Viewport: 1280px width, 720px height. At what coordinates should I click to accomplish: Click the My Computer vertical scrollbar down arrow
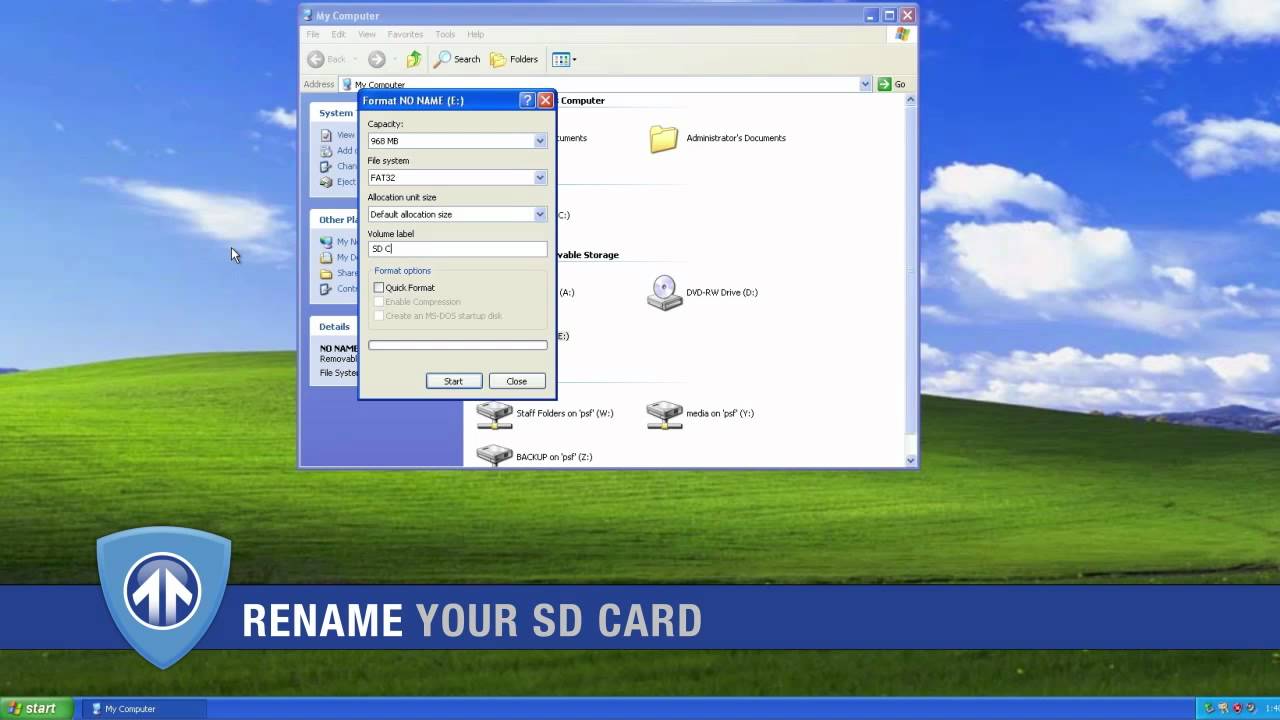[x=910, y=460]
